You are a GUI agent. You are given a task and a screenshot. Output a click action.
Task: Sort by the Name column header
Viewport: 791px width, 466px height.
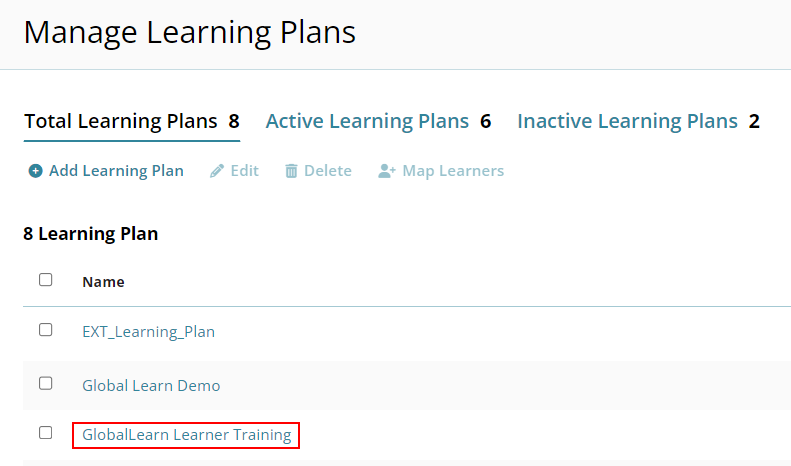click(103, 282)
